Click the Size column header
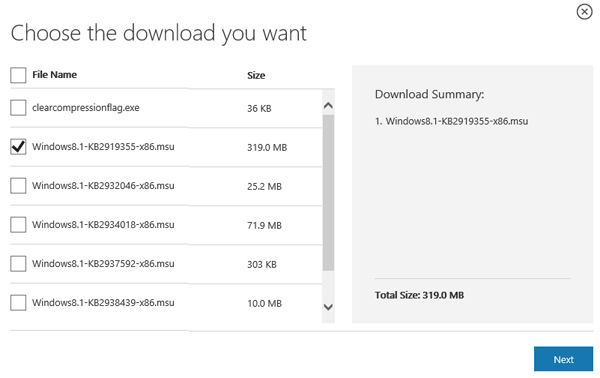Image resolution: width=600 pixels, height=378 pixels. [256, 75]
